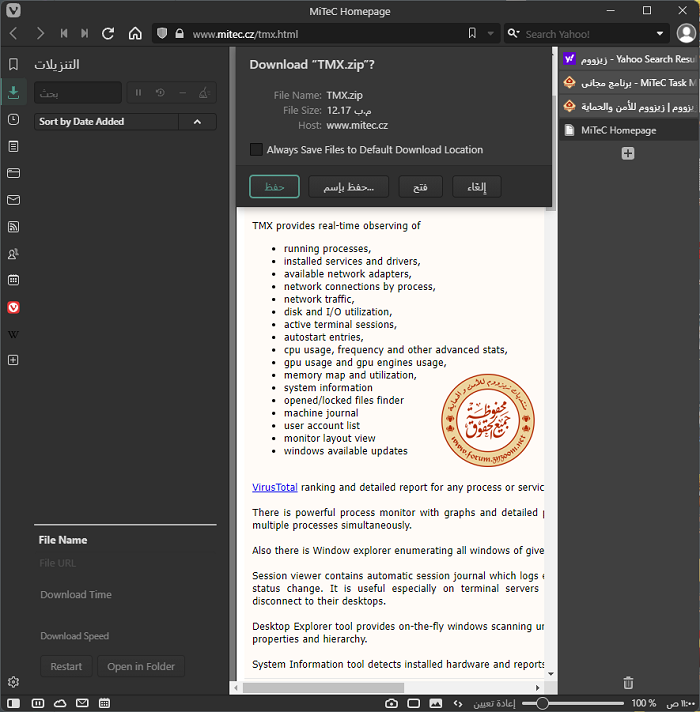Open a new tab with plus button
The width and height of the screenshot is (700, 712).
point(628,153)
